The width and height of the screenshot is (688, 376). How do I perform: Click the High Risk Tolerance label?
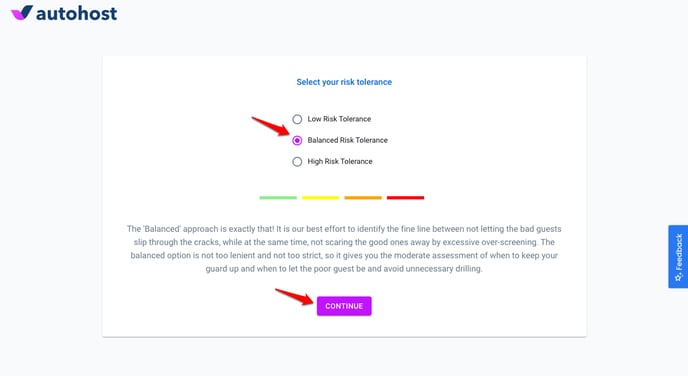point(340,161)
